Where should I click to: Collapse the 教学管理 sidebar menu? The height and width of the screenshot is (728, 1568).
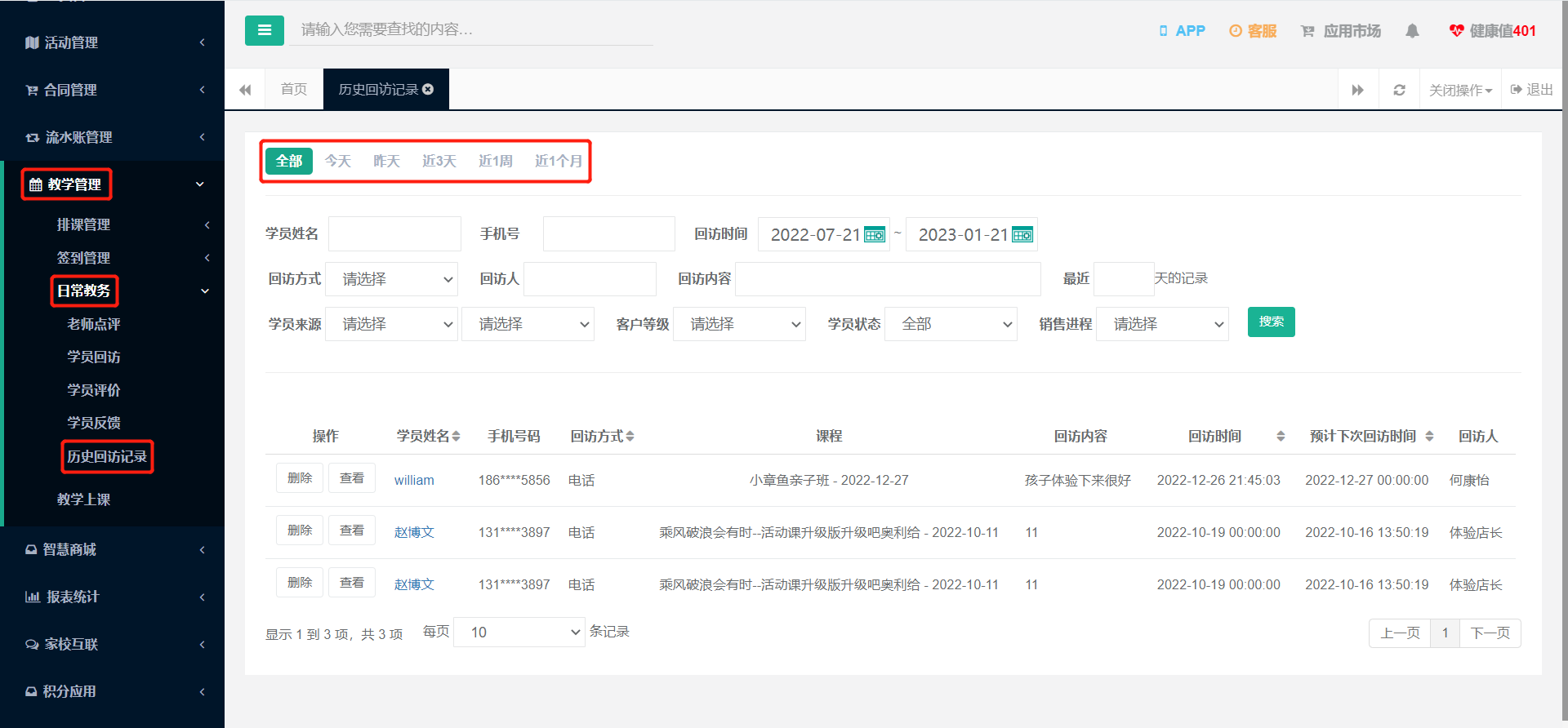pos(113,184)
